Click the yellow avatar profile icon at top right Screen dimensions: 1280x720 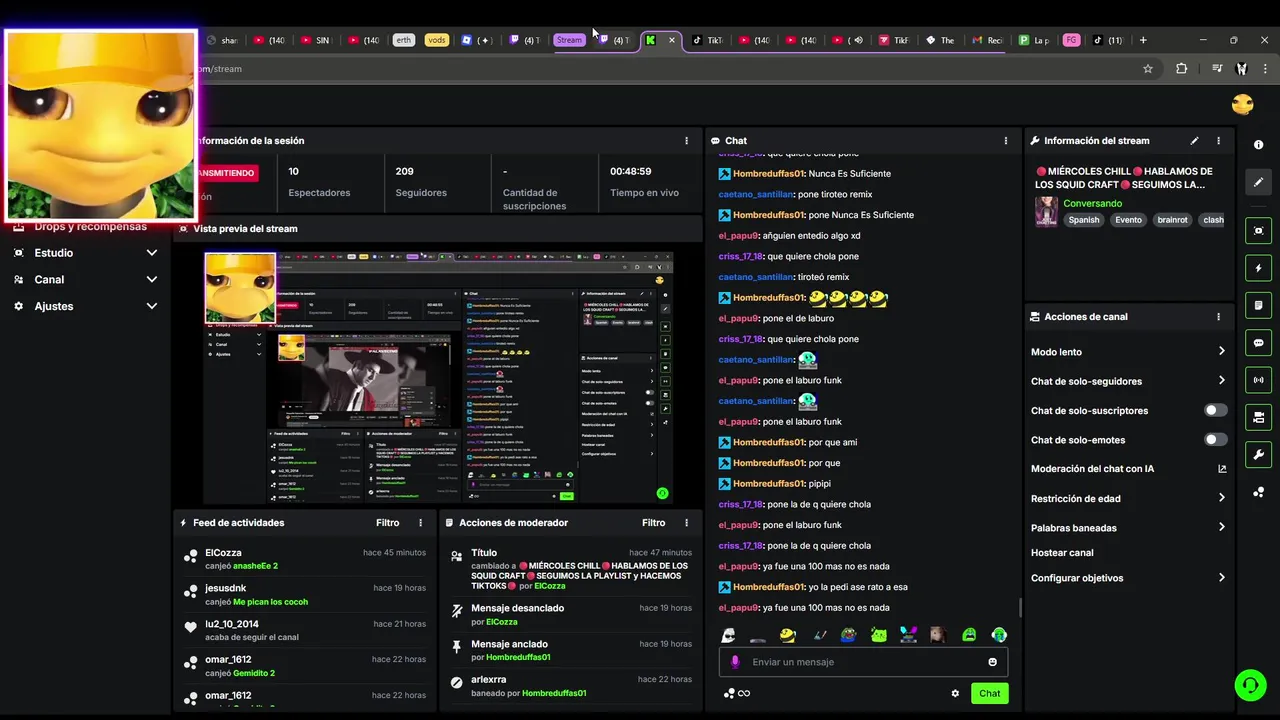coord(1242,104)
